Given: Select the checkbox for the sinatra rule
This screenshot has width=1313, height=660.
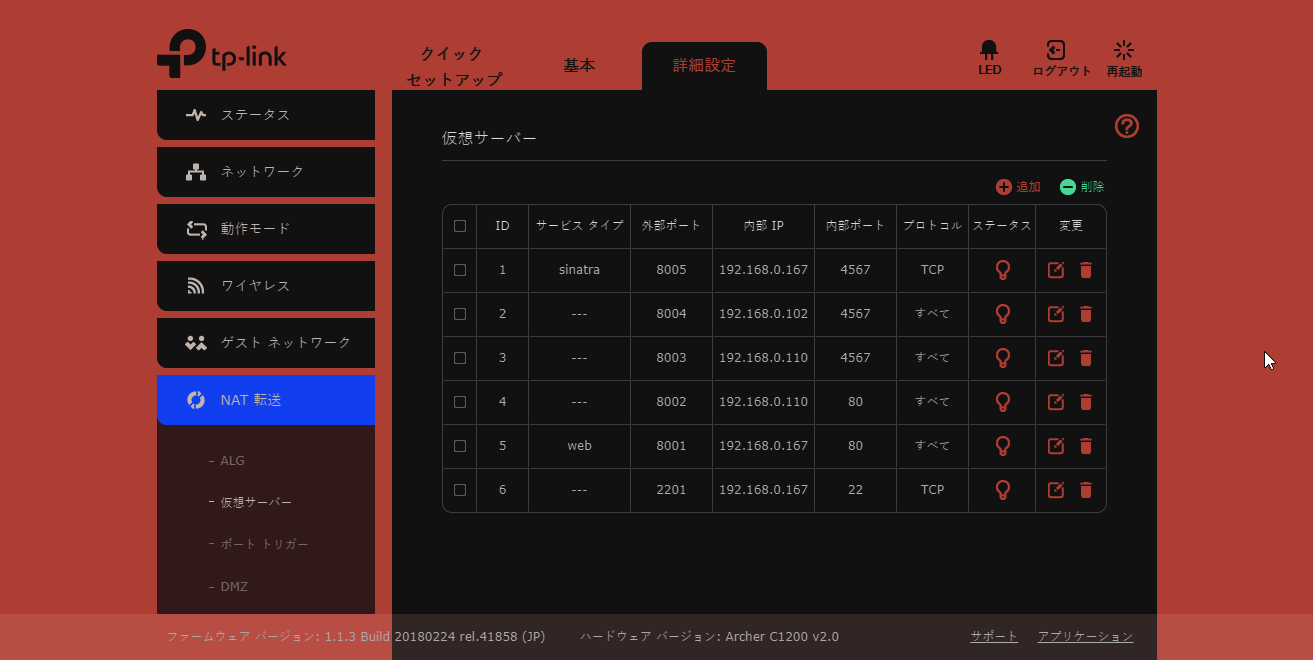Looking at the screenshot, I should (x=459, y=269).
